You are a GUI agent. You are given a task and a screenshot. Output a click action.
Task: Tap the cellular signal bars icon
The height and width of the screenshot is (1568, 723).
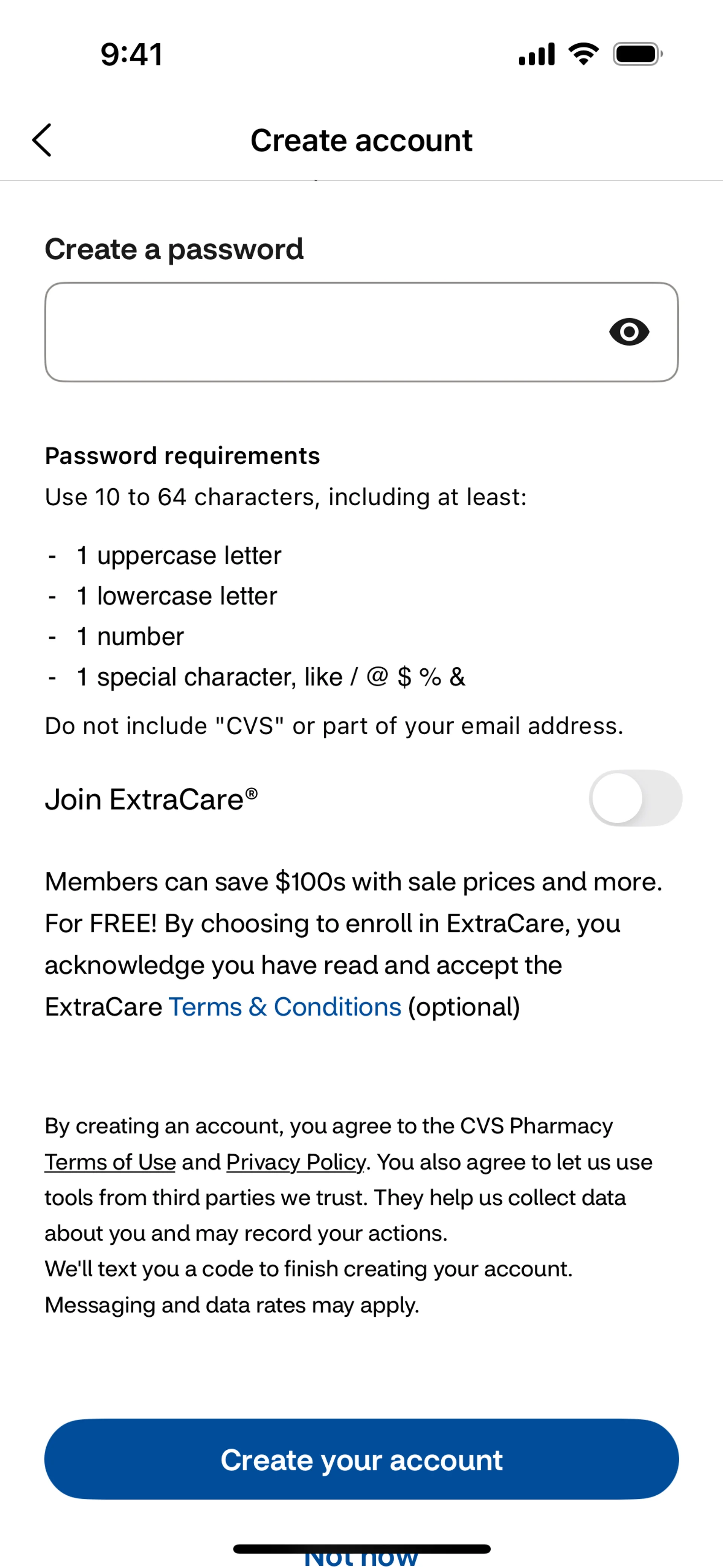(536, 54)
